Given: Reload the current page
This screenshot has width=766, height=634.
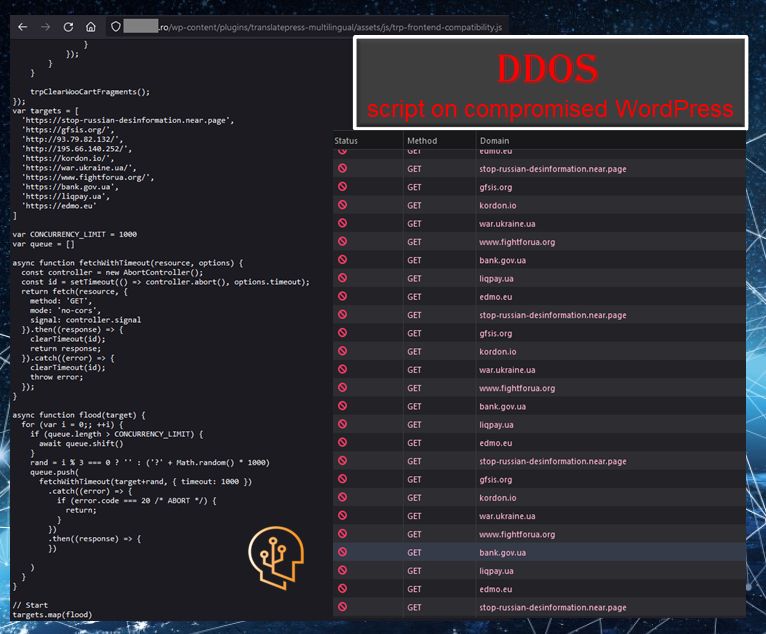Looking at the screenshot, I should 68,27.
